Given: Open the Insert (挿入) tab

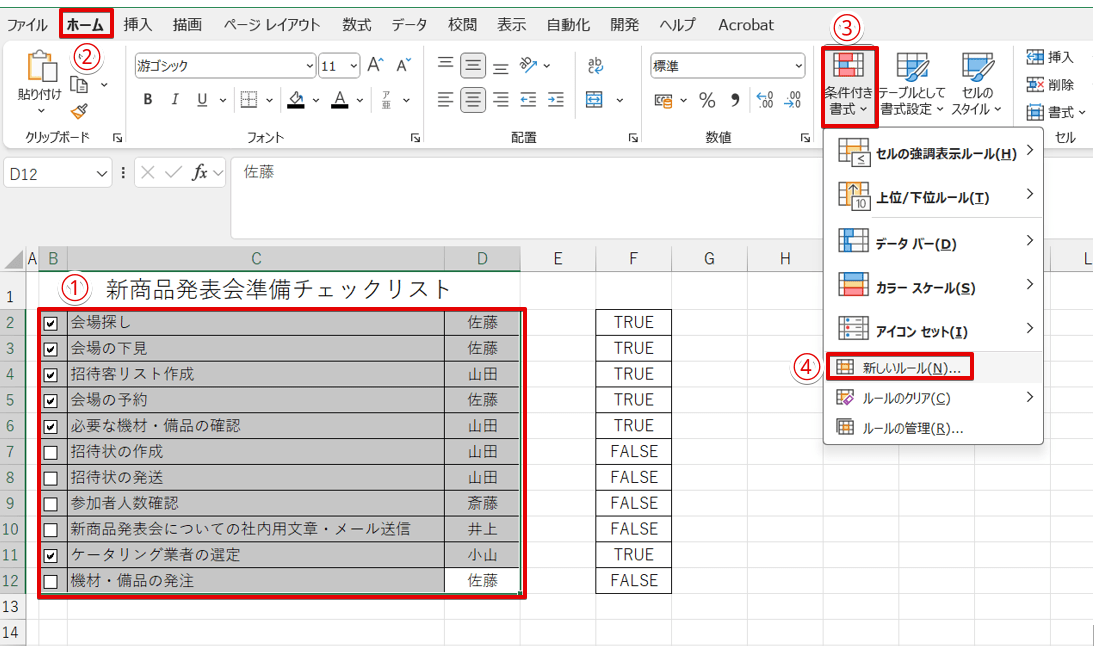Looking at the screenshot, I should tap(138, 25).
